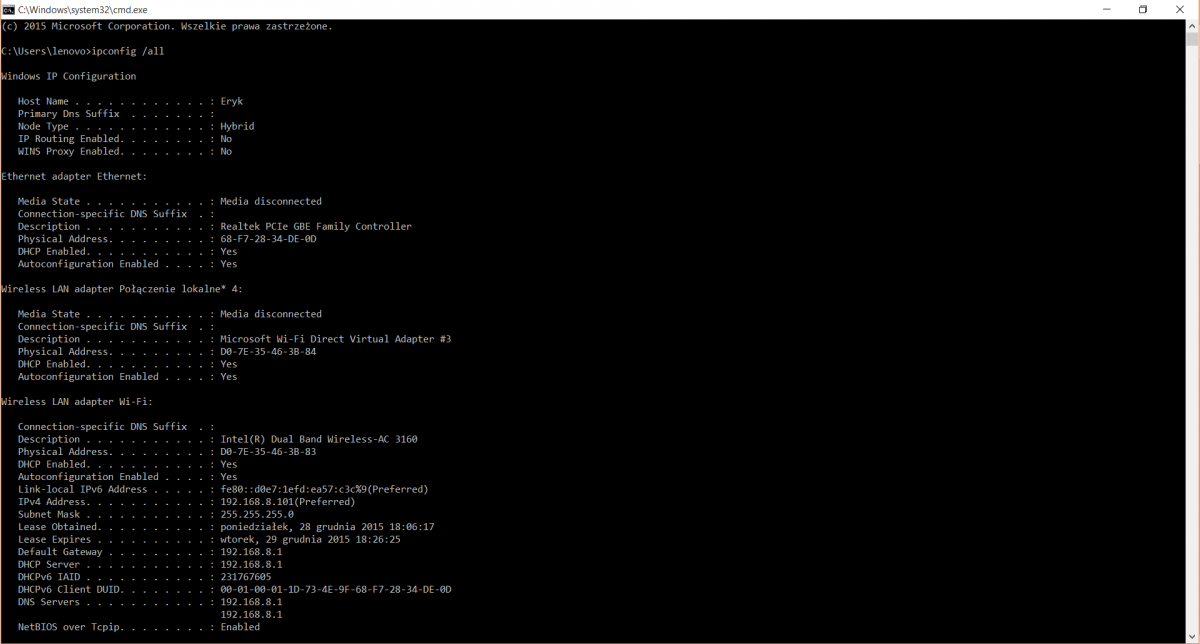Click 'Intel(R) Dual Band Wireless-AC 3160' text
1200x644 pixels.
pyautogui.click(x=319, y=439)
